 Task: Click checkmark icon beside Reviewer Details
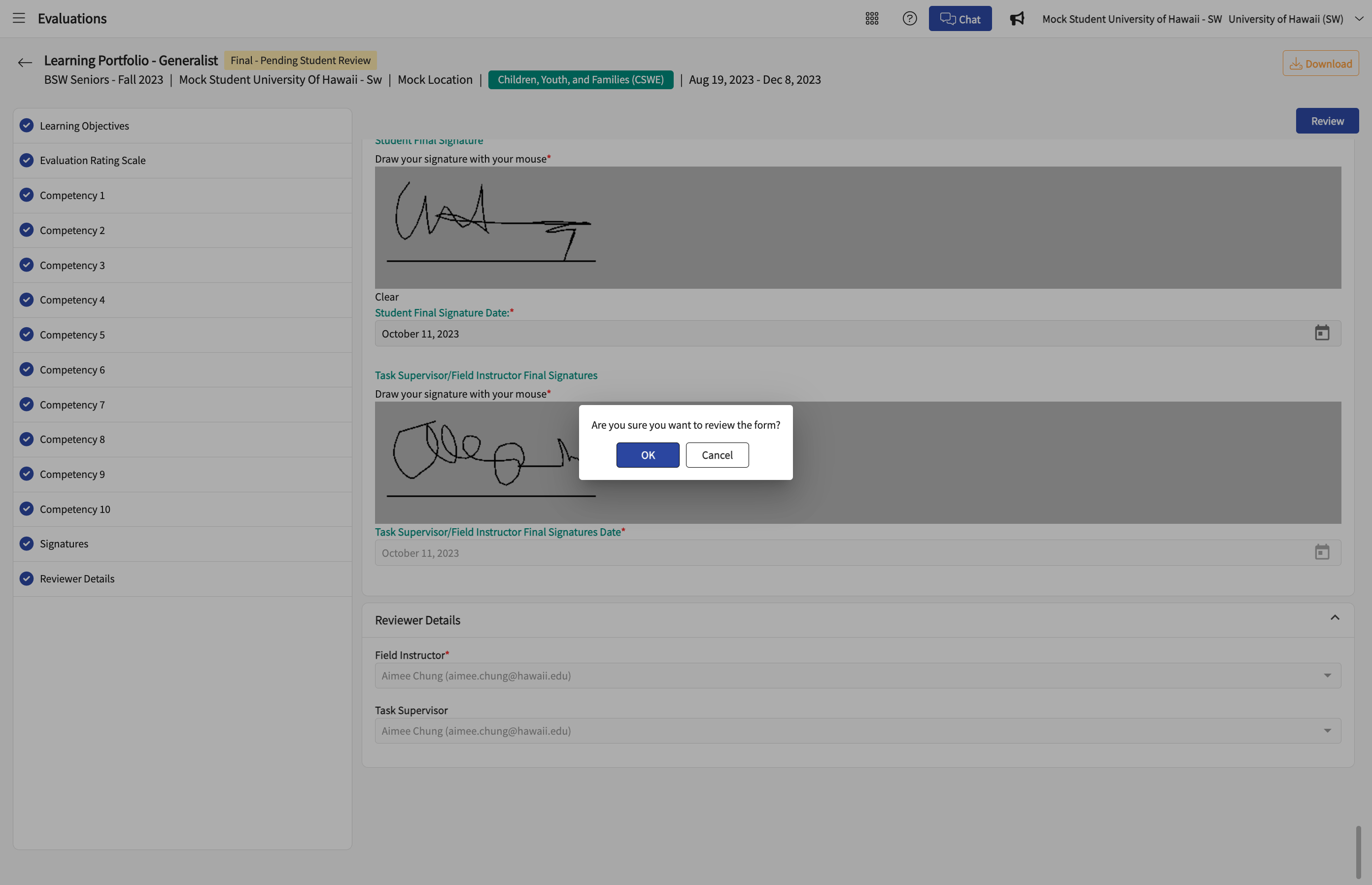[x=27, y=579]
